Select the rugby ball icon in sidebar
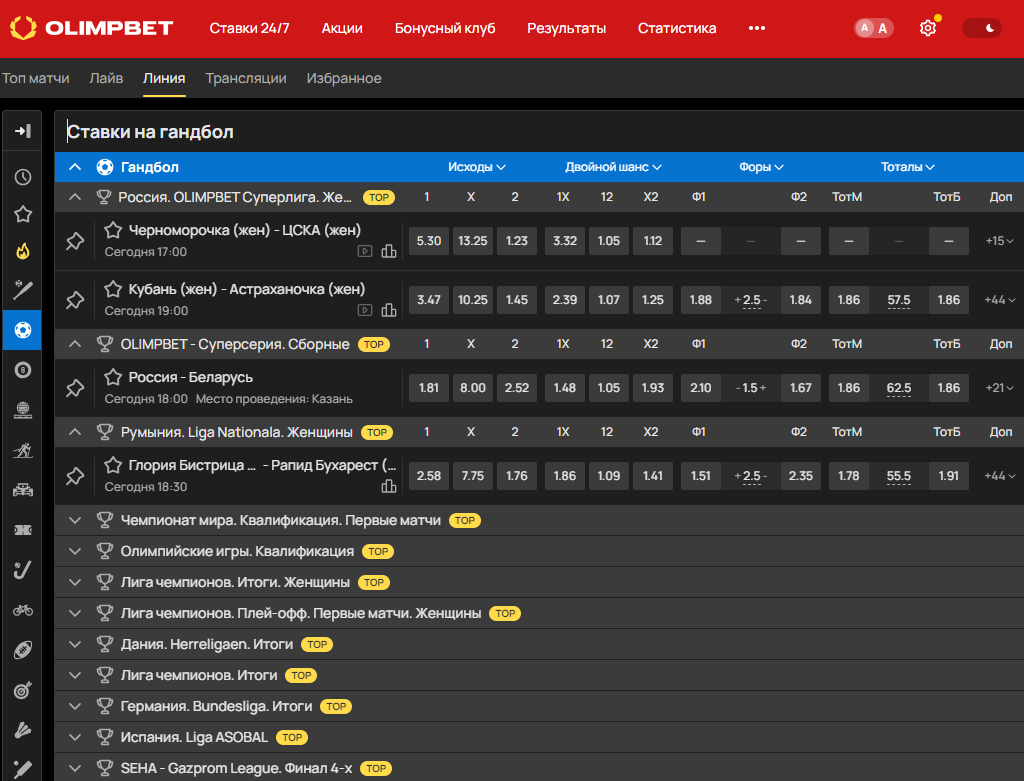 23,650
